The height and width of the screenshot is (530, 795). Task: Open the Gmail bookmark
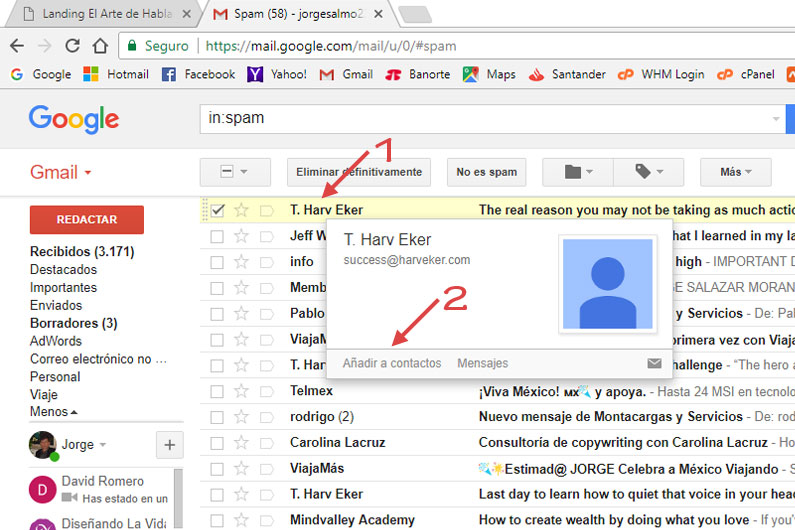pyautogui.click(x=346, y=75)
